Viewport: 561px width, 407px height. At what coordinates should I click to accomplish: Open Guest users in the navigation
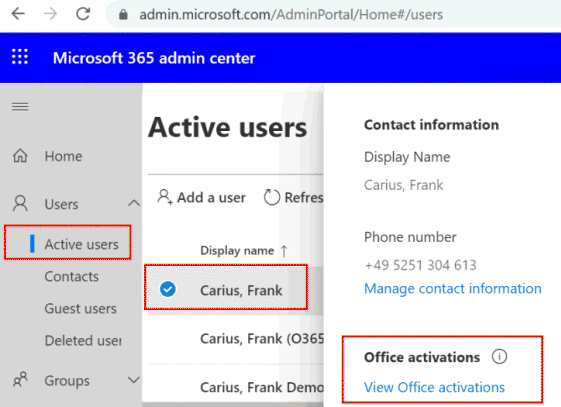click(x=81, y=308)
